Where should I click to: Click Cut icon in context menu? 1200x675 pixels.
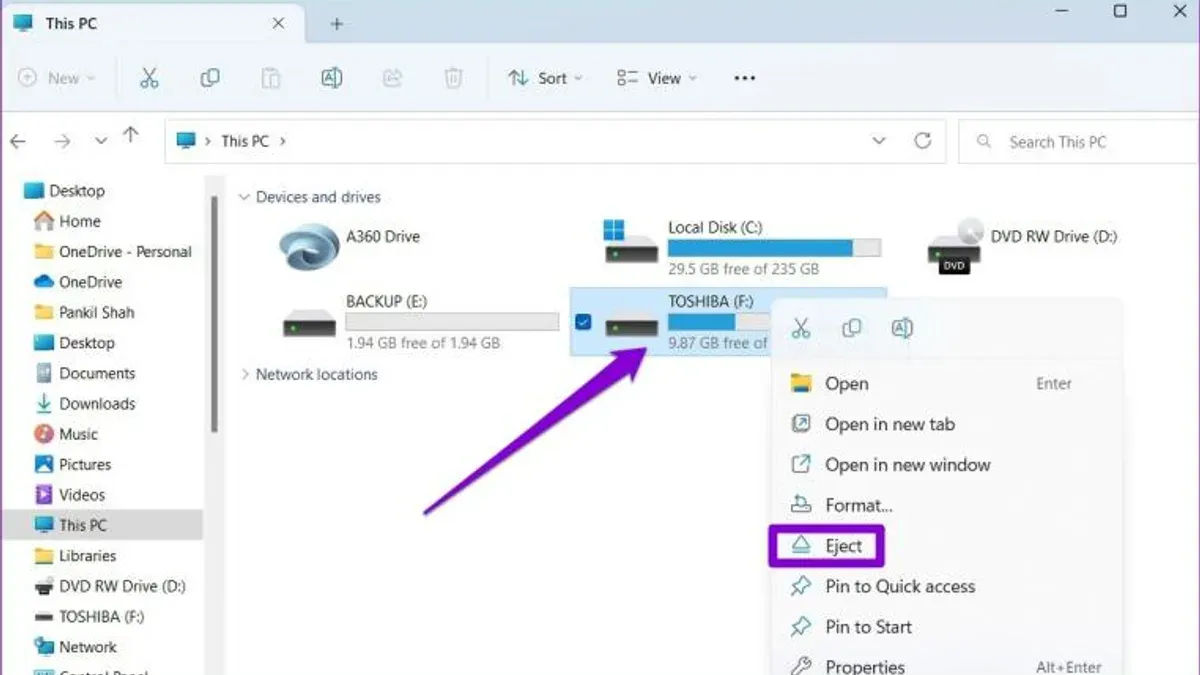(x=801, y=328)
